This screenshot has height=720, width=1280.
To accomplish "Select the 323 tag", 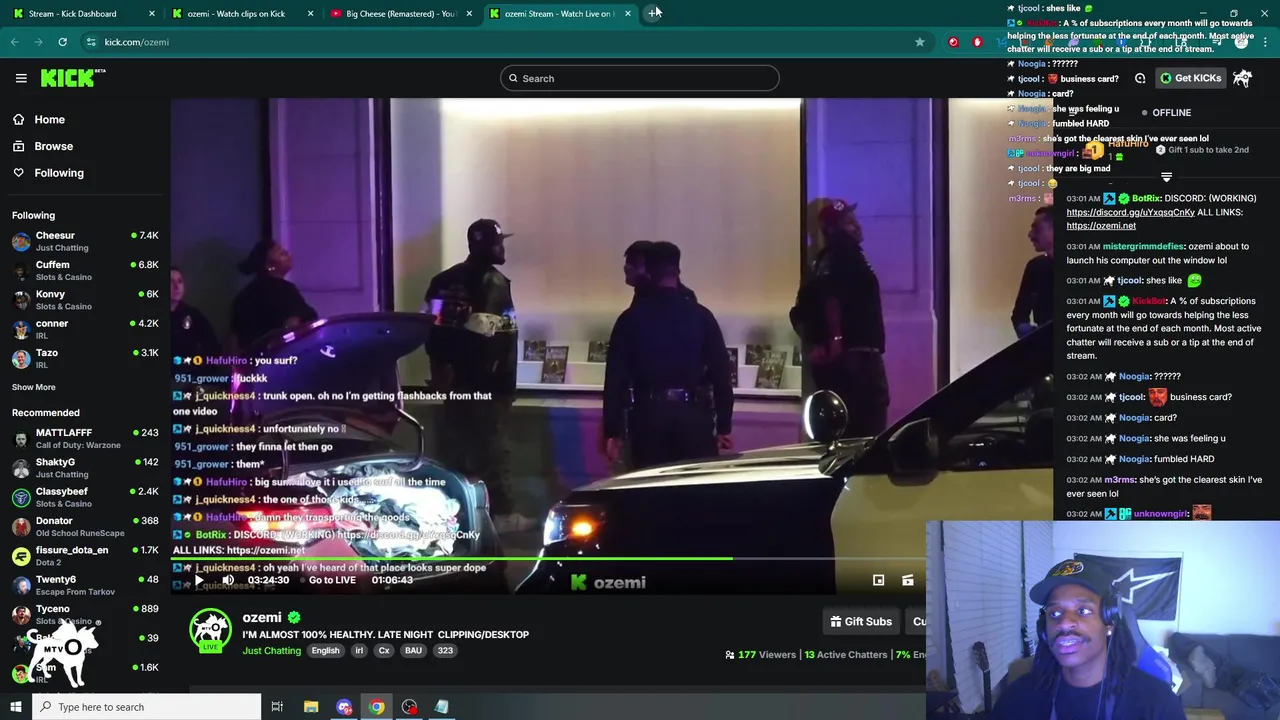I will 445,651.
